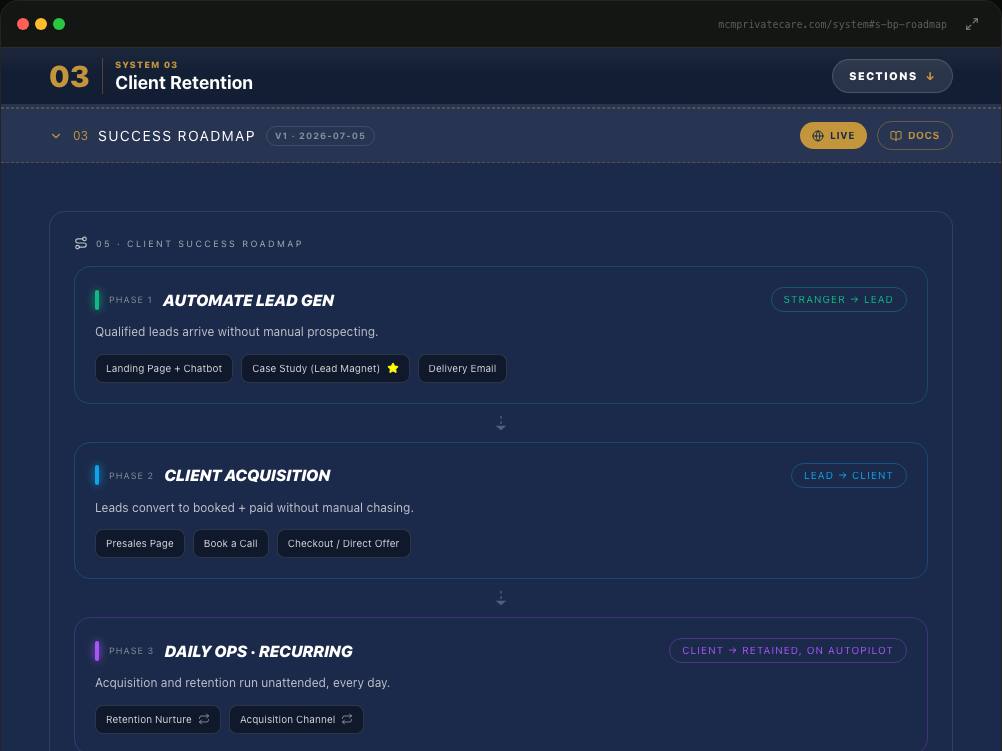The image size is (1002, 751).
Task: Open the Presales Page chip
Action: pyautogui.click(x=139, y=543)
